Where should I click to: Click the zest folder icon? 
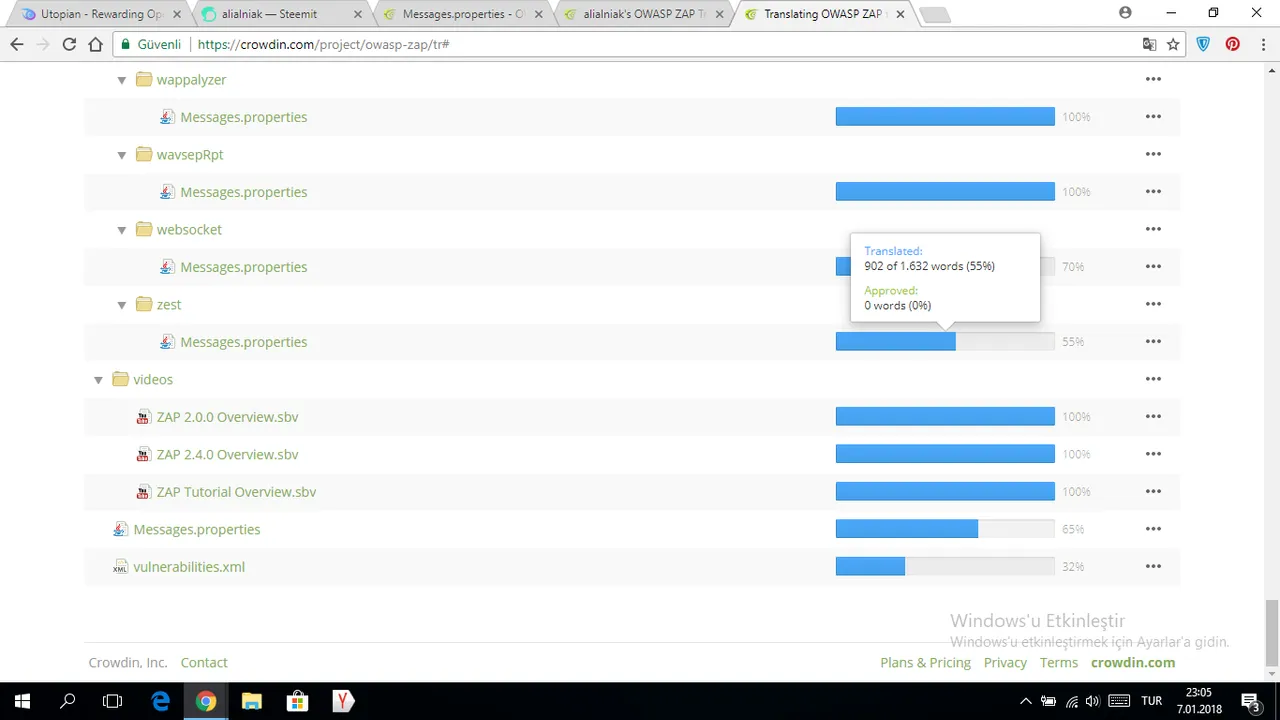[144, 304]
